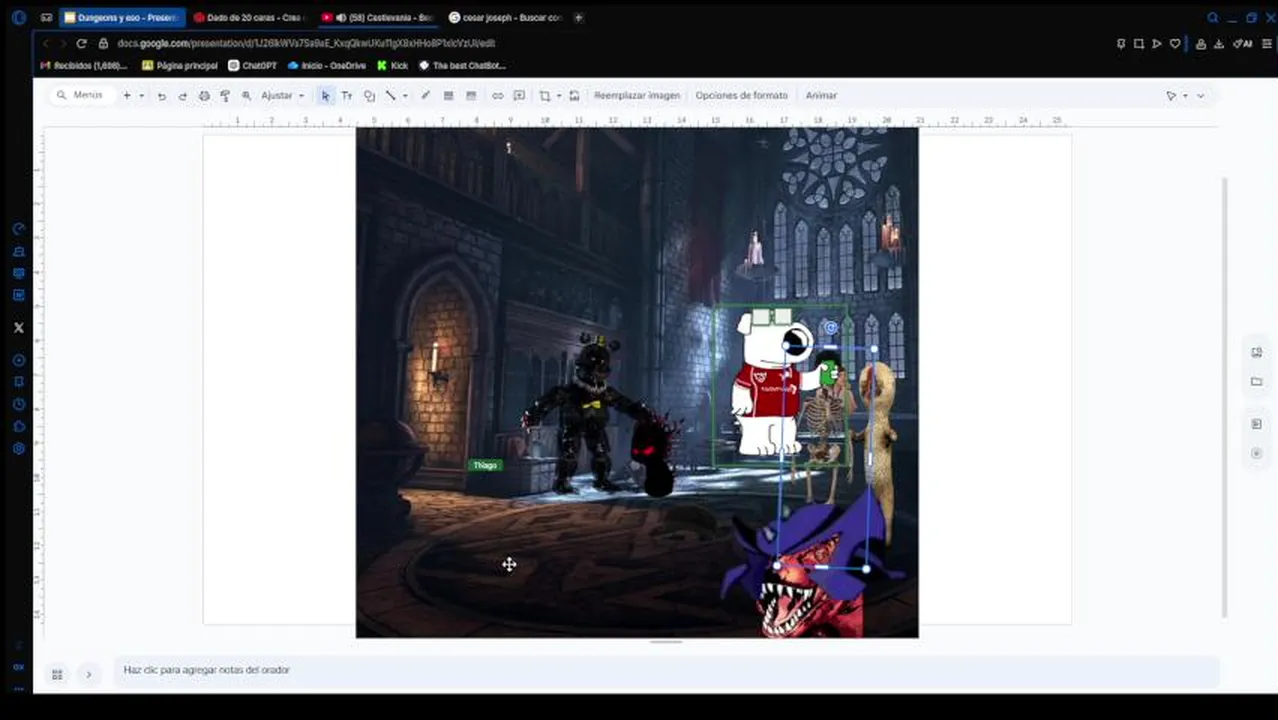Click the browser search magnifier icon
Screen dimensions: 1278x720
(x=1212, y=17)
